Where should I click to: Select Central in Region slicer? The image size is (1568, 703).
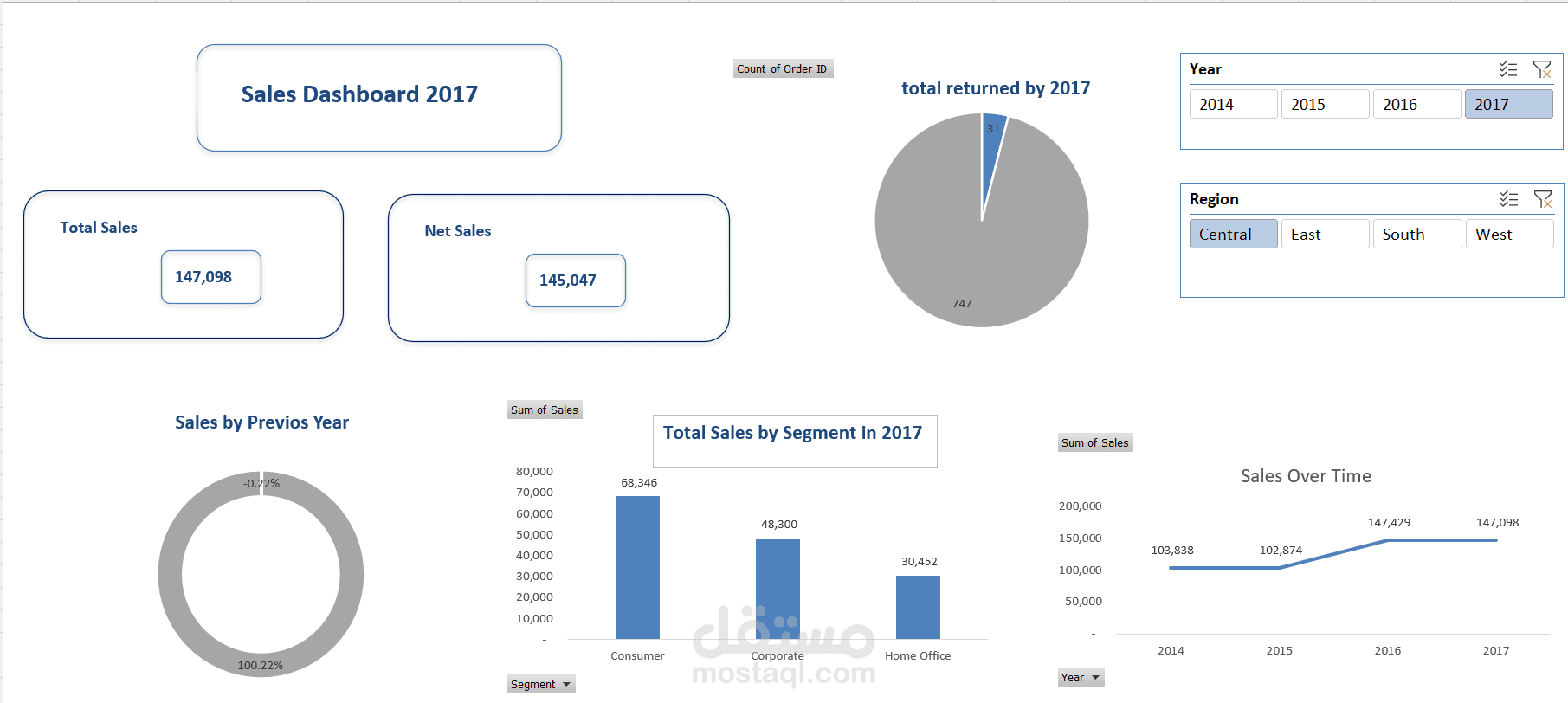pyautogui.click(x=1233, y=234)
